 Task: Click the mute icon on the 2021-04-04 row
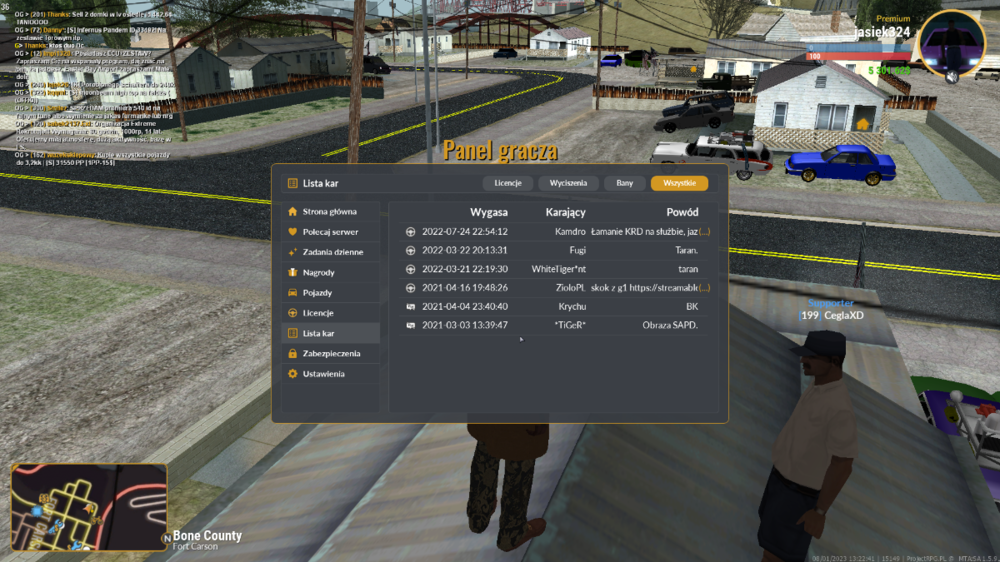(411, 307)
